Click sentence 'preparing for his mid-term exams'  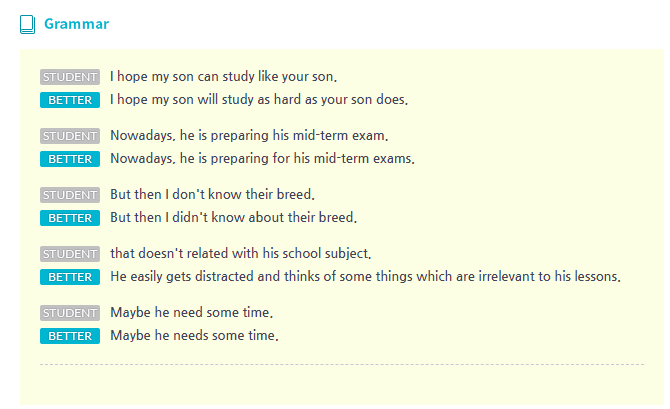coord(262,159)
